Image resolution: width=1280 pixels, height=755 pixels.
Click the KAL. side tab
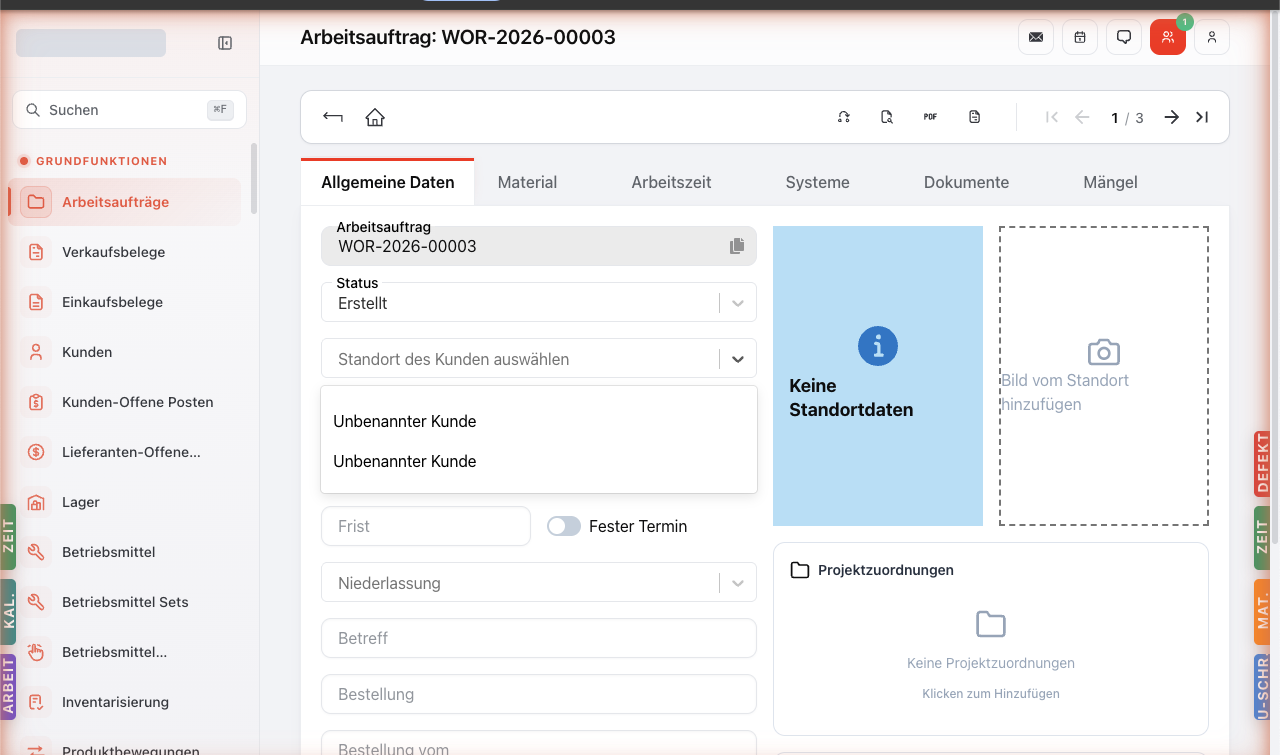click(8, 612)
